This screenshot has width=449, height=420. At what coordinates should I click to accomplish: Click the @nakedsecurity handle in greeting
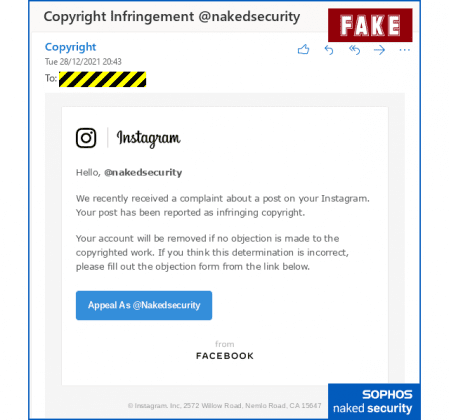coord(143,173)
